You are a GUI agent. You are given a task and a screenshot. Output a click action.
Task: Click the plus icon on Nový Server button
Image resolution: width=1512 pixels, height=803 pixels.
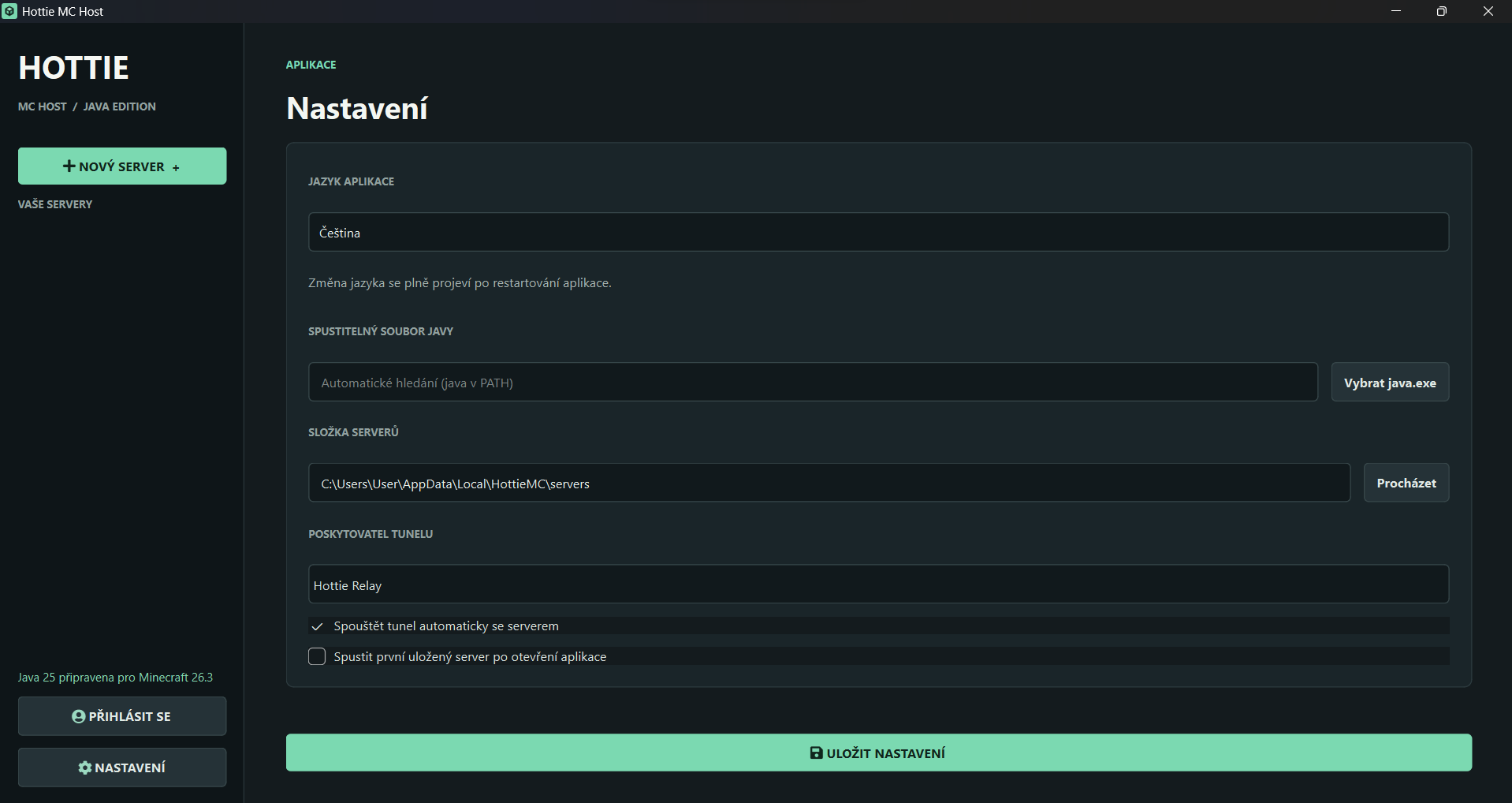coord(69,166)
